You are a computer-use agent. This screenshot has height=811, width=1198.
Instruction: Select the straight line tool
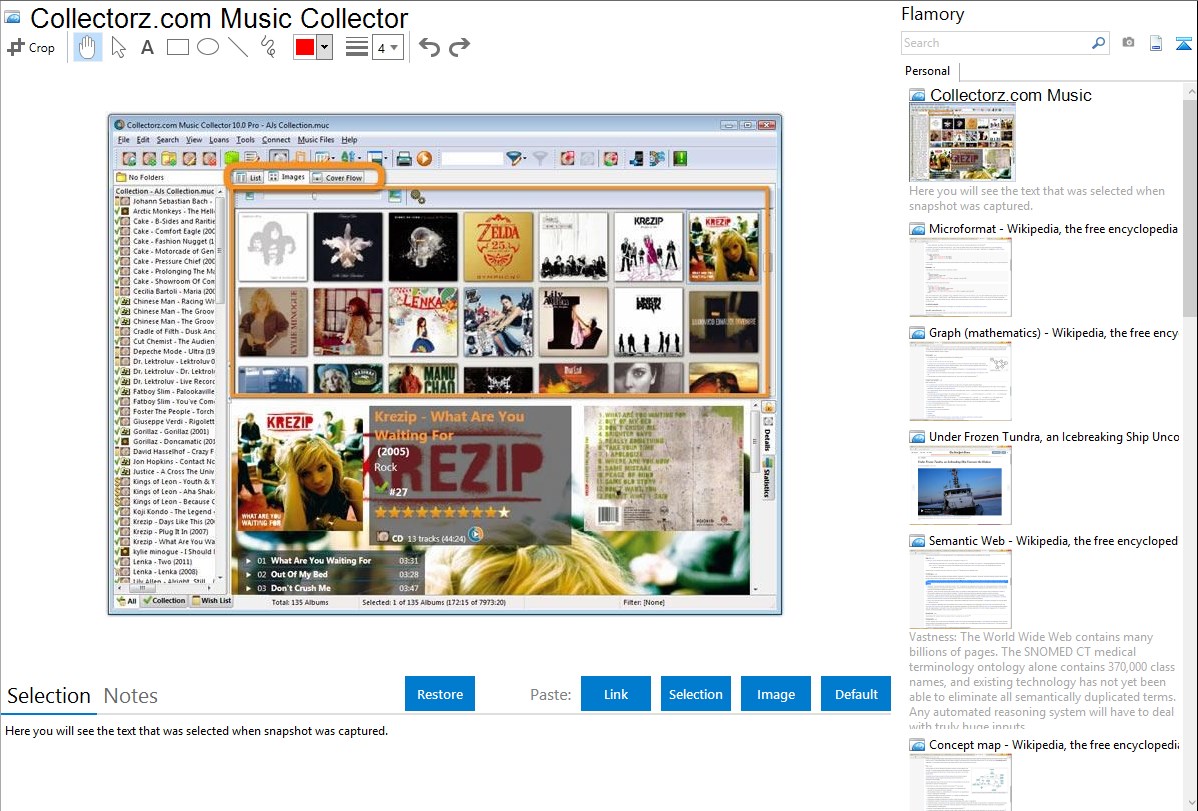click(x=238, y=47)
